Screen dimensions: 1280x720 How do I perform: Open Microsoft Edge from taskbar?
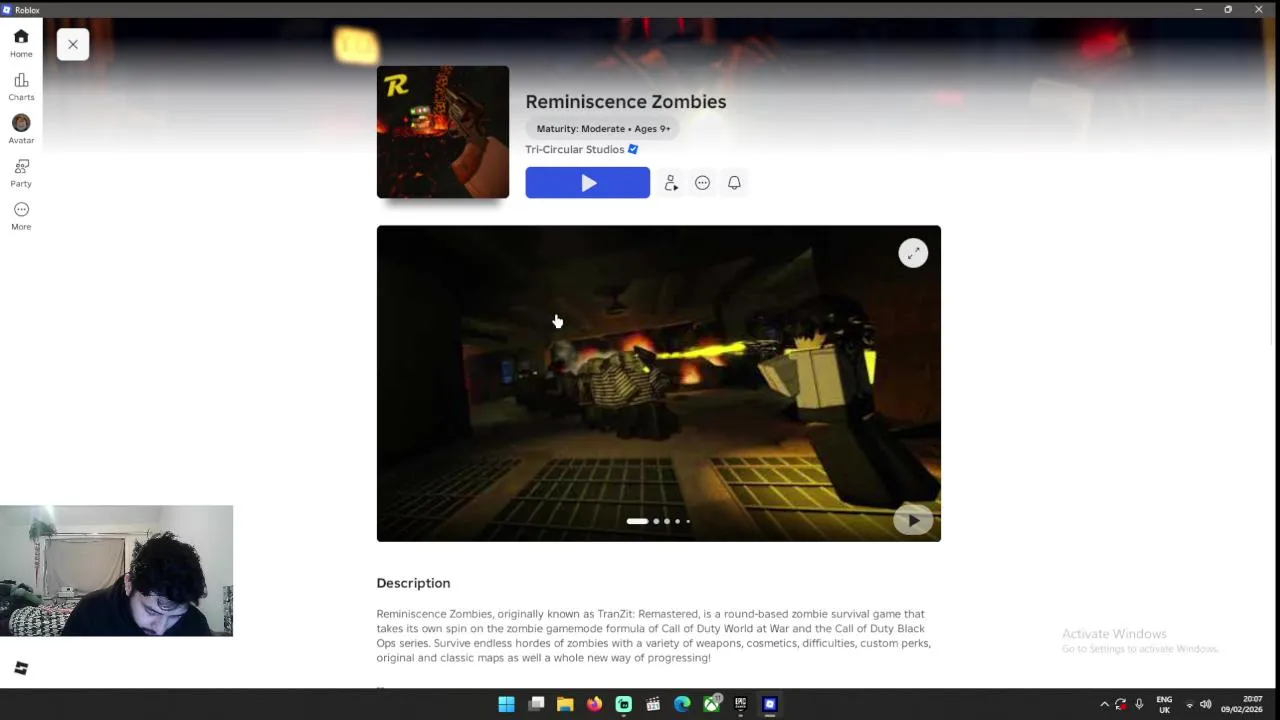[682, 704]
